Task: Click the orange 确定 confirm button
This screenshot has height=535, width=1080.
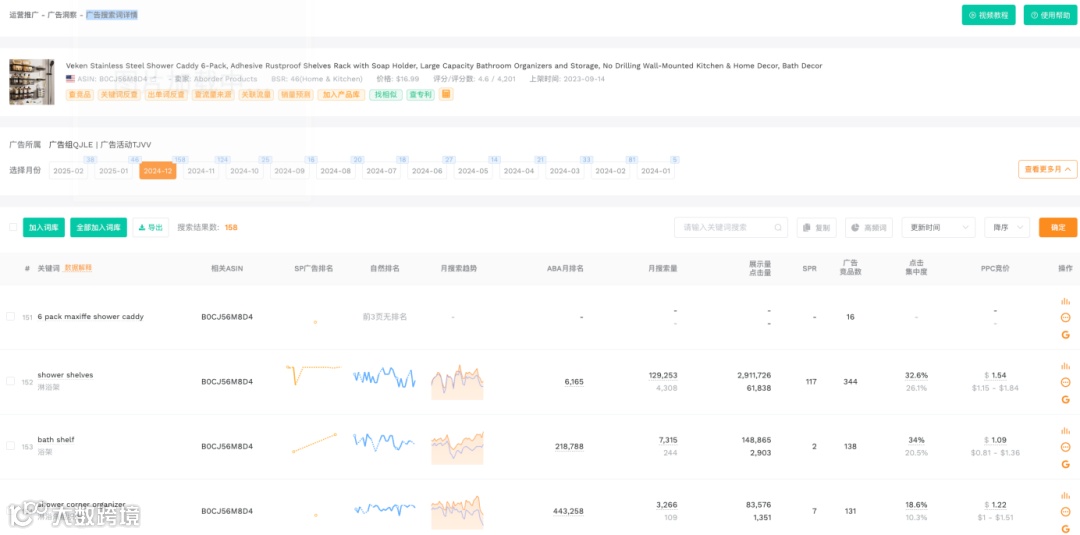Action: pyautogui.click(x=1058, y=228)
